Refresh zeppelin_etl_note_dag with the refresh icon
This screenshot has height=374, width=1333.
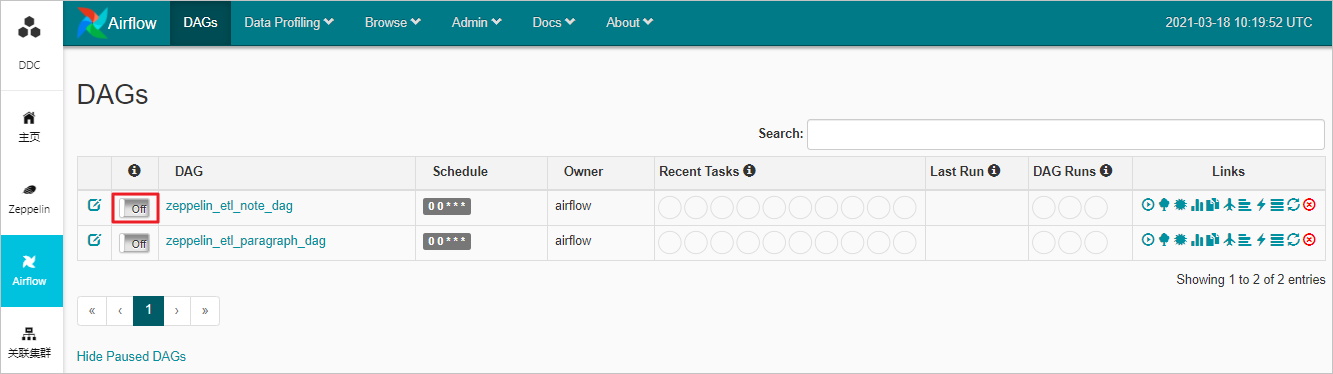pos(1293,204)
